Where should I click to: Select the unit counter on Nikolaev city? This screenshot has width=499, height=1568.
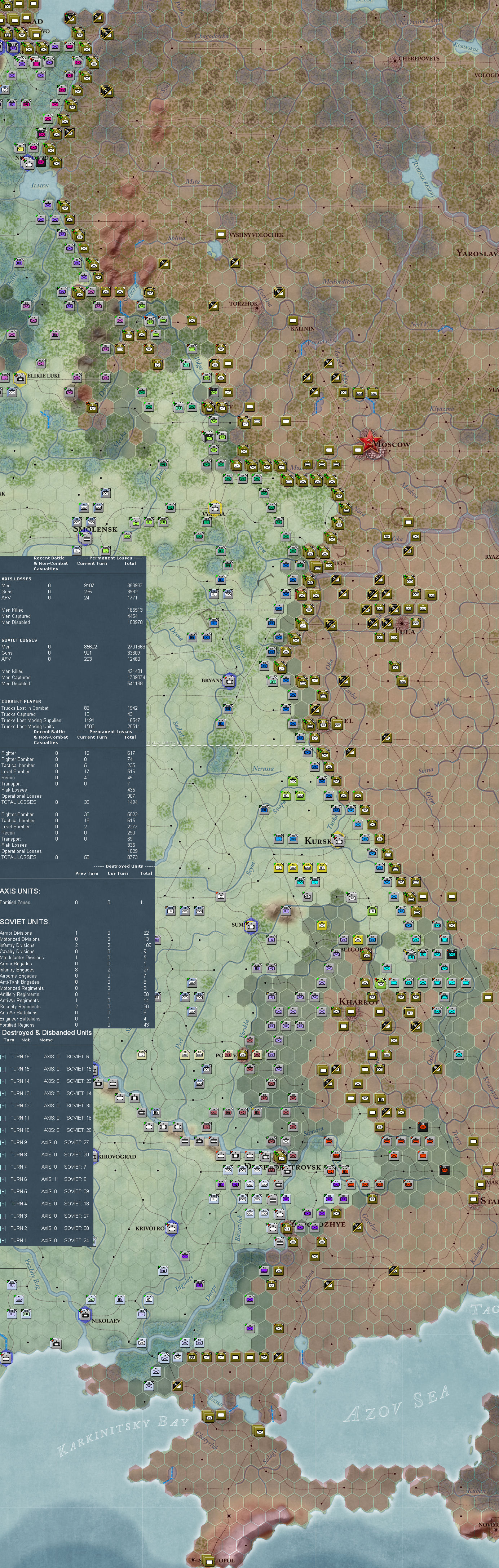(85, 1315)
